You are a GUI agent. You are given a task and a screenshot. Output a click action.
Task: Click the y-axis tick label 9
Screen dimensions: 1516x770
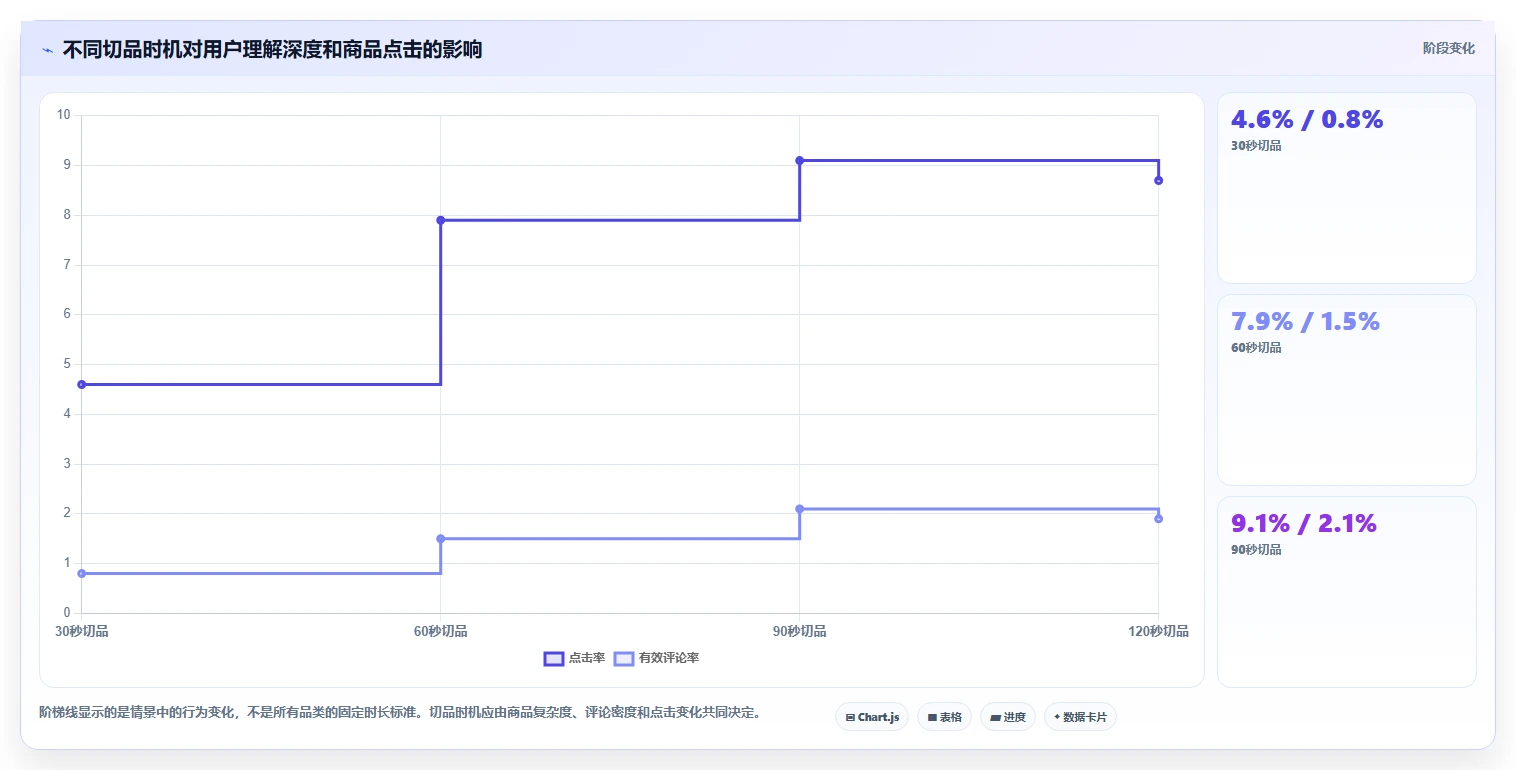[67, 165]
